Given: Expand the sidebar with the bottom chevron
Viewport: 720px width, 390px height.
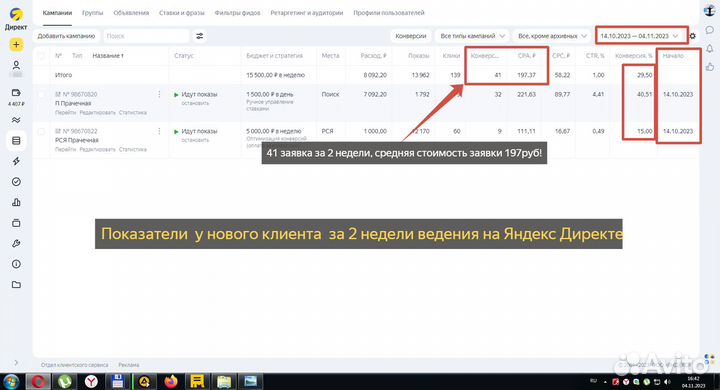Looking at the screenshot, I should 16,363.
